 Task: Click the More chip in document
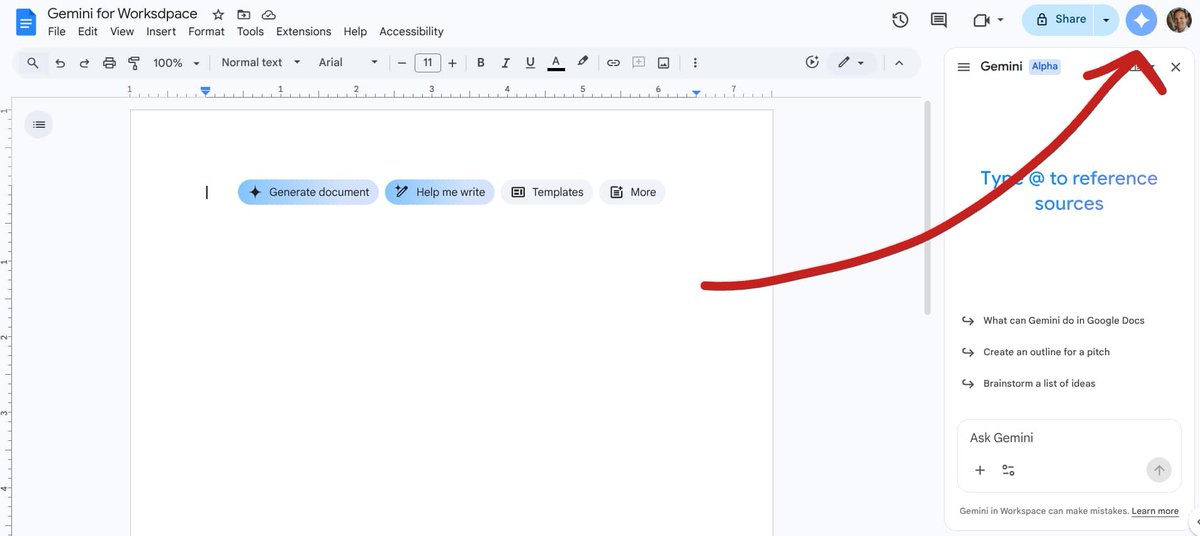[x=632, y=192]
